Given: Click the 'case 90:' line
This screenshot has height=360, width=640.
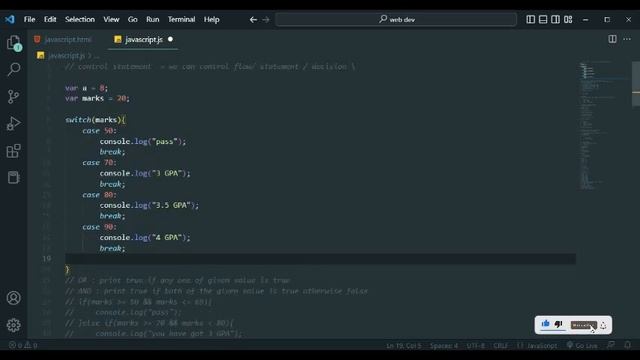Looking at the screenshot, I should (x=99, y=227).
